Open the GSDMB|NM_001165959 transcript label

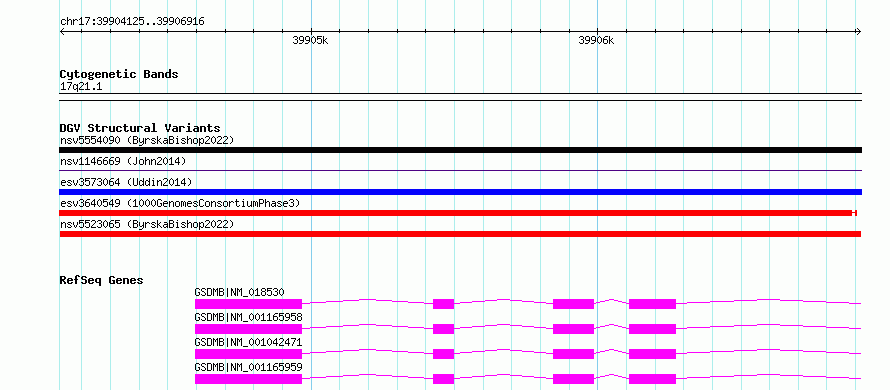[x=248, y=367]
